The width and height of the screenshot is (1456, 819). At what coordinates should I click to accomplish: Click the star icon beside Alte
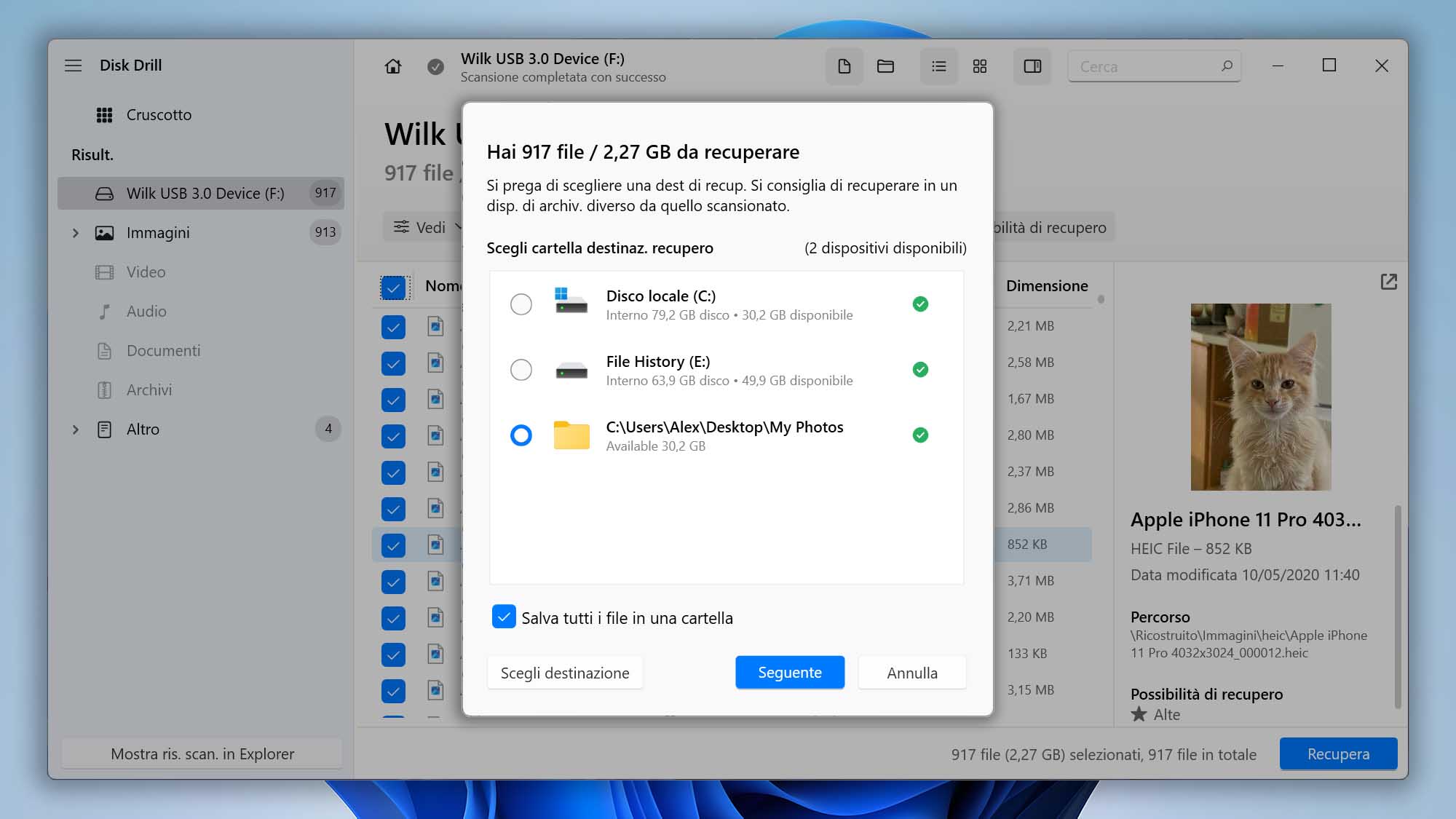point(1139,714)
